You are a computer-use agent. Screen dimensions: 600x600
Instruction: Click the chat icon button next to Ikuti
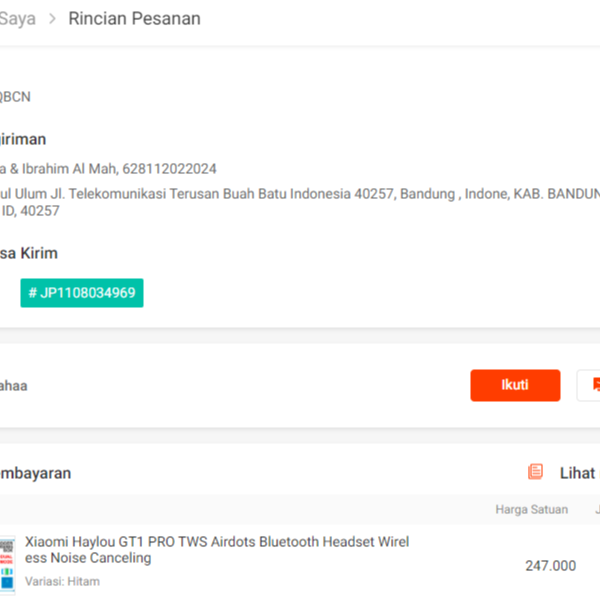[592, 385]
